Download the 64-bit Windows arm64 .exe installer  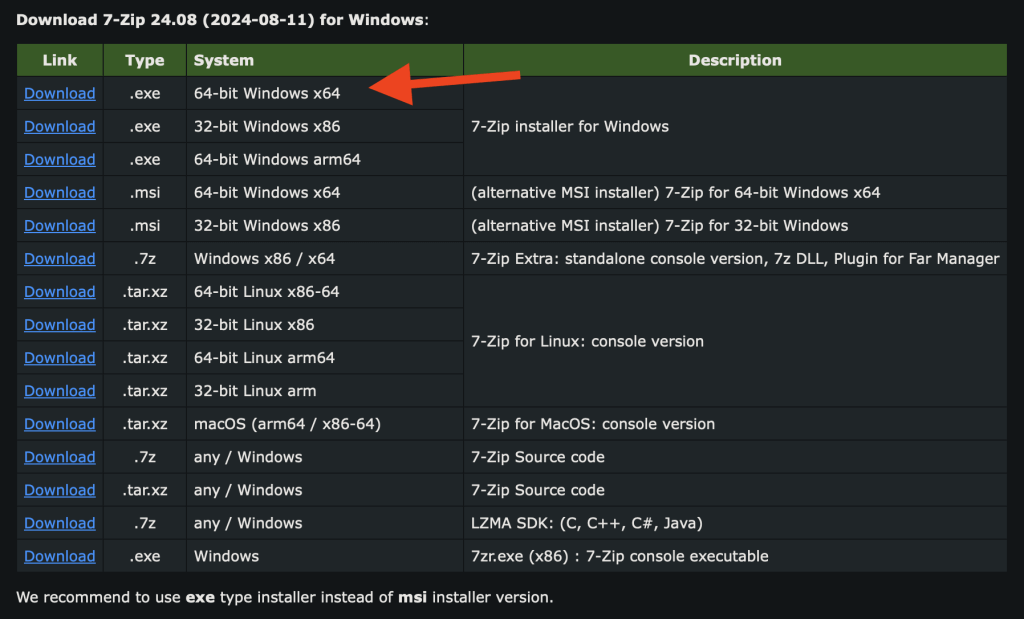pos(60,160)
